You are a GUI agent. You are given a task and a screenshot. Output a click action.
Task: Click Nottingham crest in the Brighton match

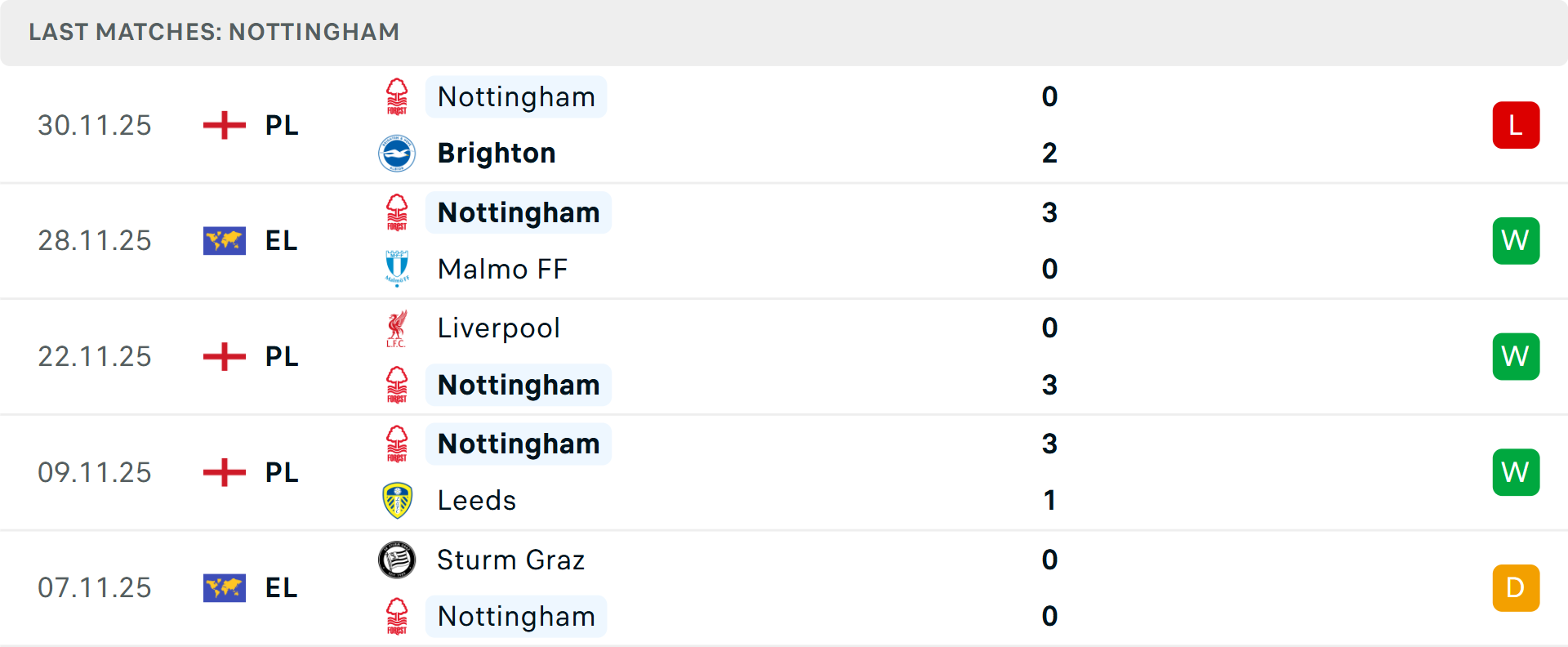397,97
